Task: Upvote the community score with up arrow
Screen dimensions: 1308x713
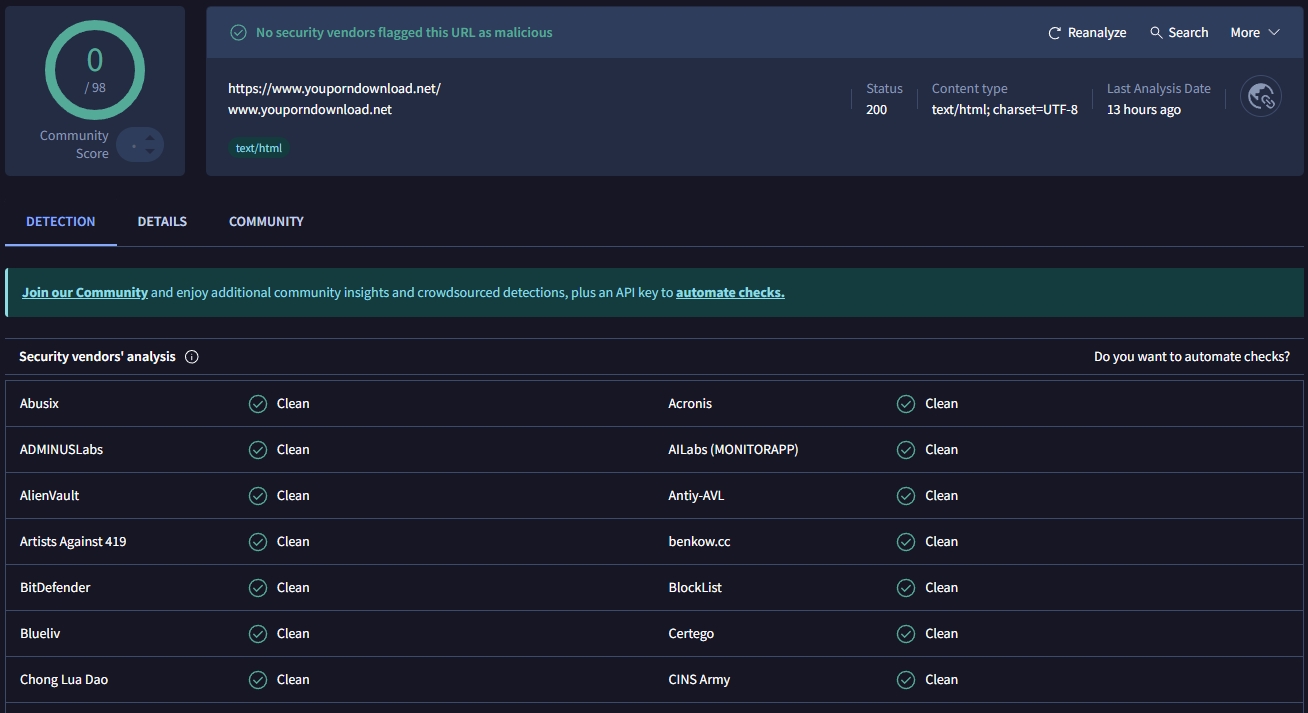Action: (x=150, y=138)
